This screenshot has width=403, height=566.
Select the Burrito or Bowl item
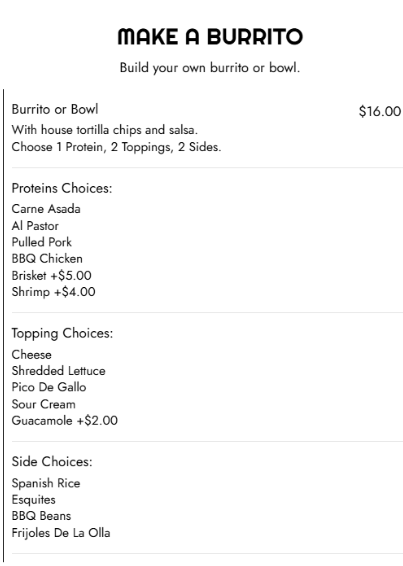(55, 109)
